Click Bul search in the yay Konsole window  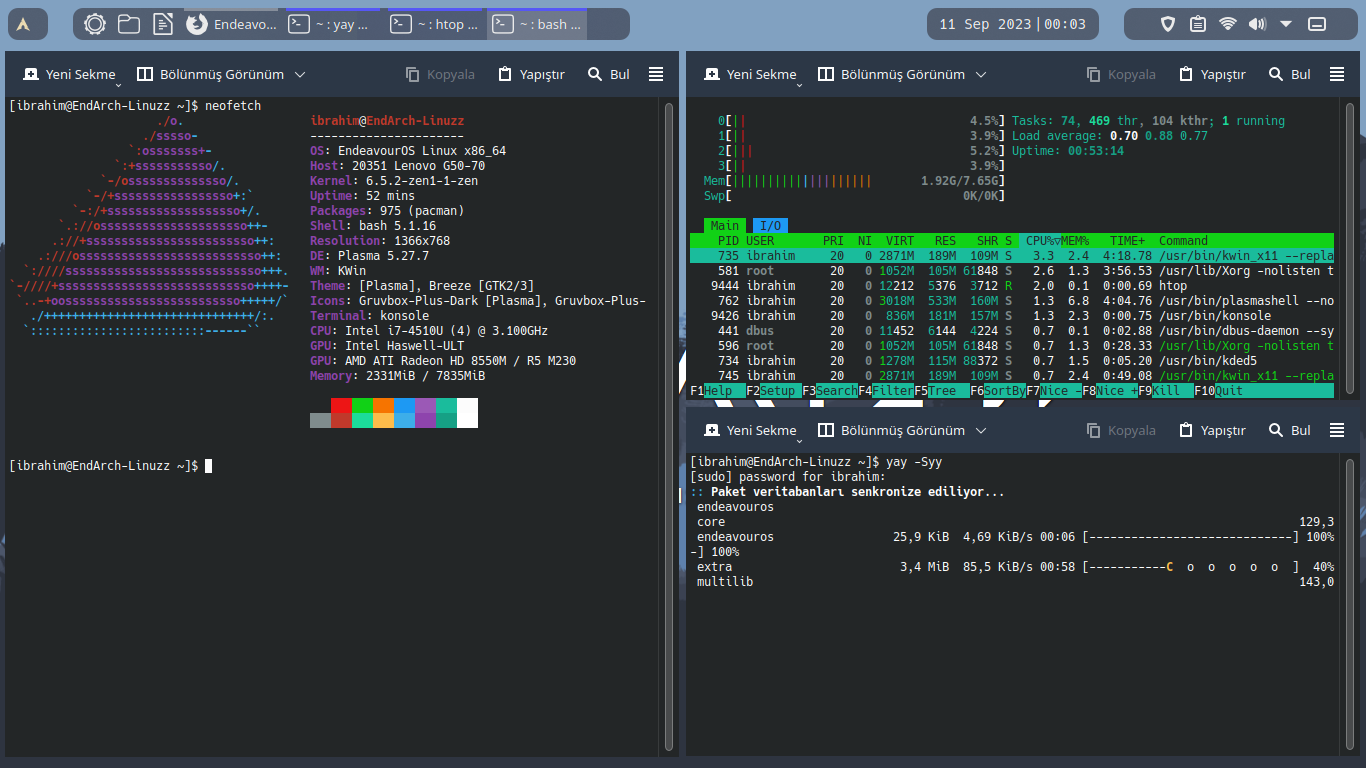pos(1290,430)
